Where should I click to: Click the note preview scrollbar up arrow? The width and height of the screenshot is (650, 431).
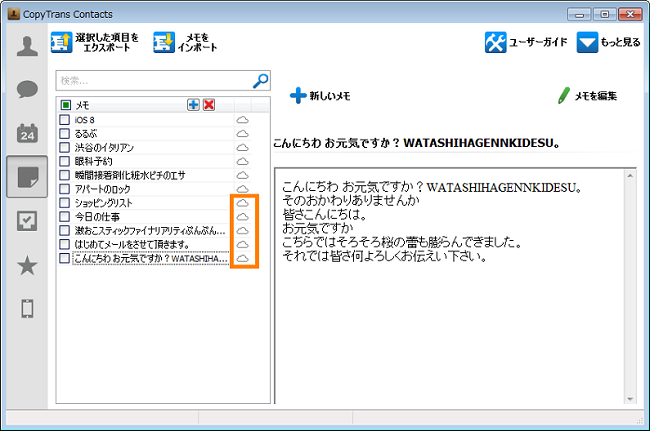pyautogui.click(x=630, y=176)
